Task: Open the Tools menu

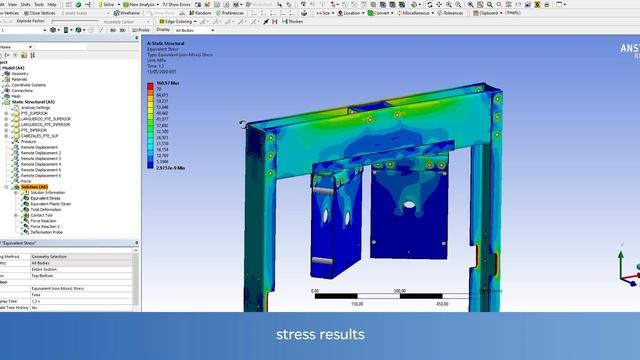Action: [39, 4]
